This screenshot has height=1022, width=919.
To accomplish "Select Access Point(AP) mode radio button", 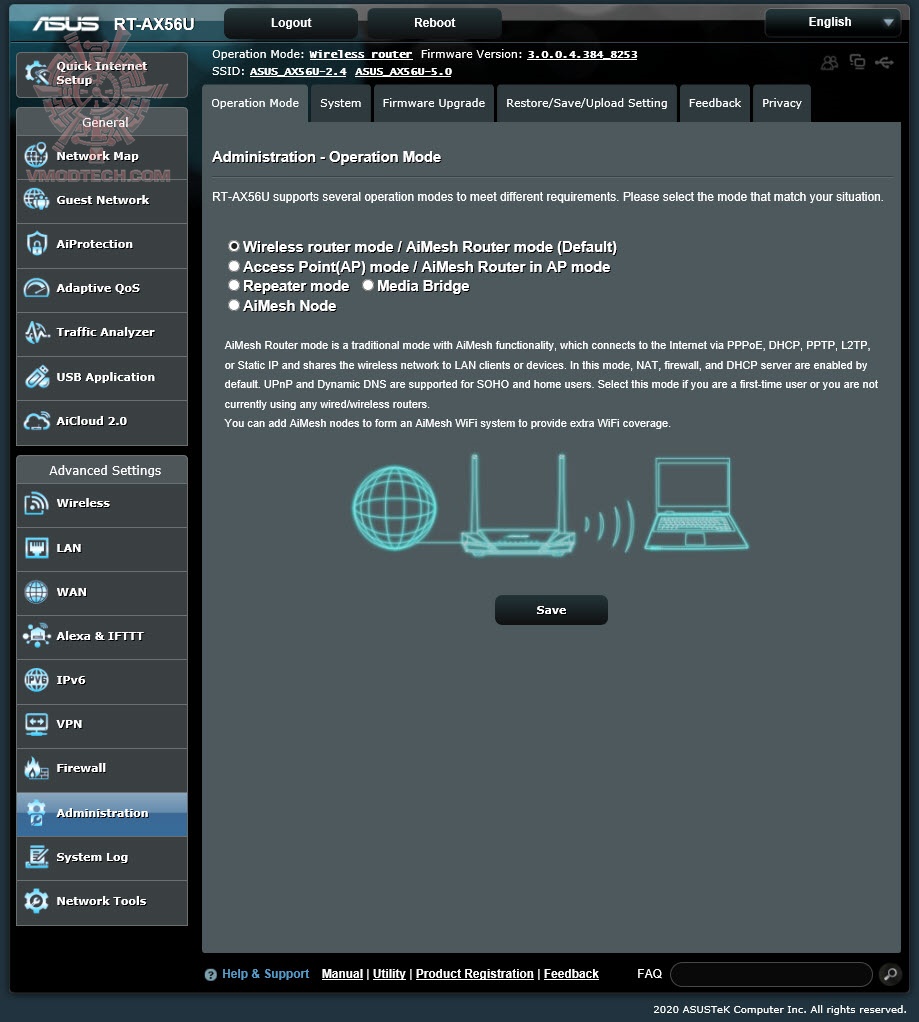I will pyautogui.click(x=234, y=266).
